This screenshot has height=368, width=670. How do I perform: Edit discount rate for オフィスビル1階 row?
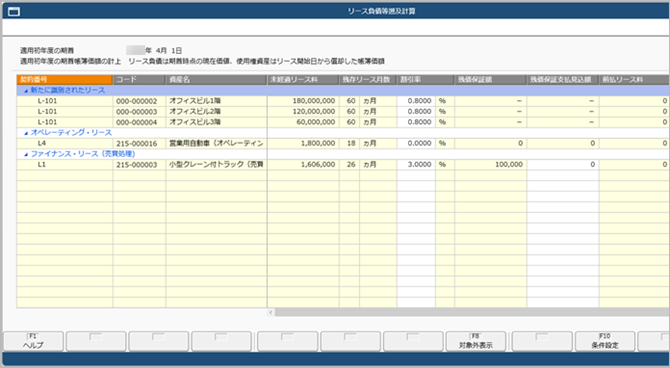[416, 101]
